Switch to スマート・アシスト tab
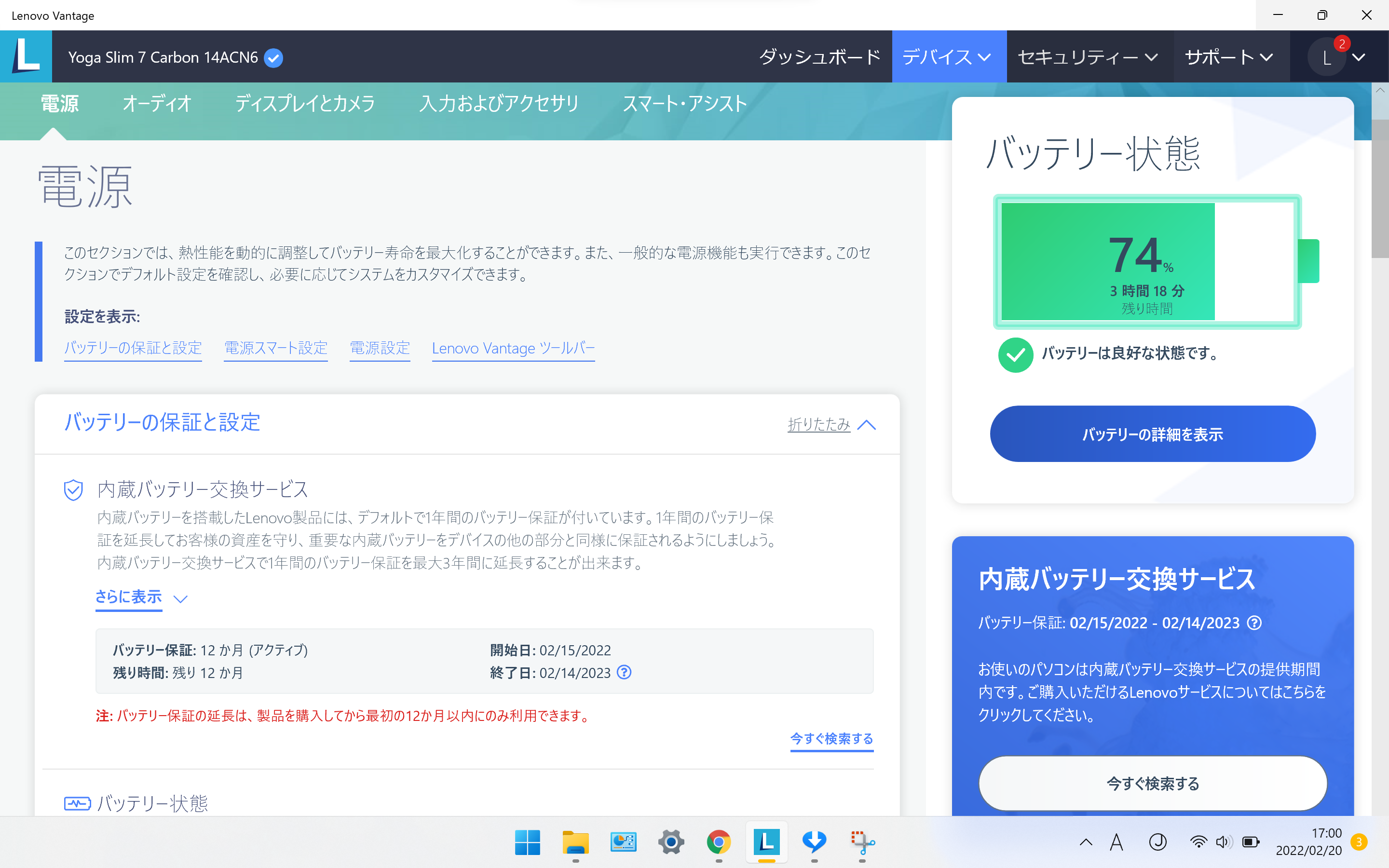This screenshot has height=868, width=1389. pos(685,104)
